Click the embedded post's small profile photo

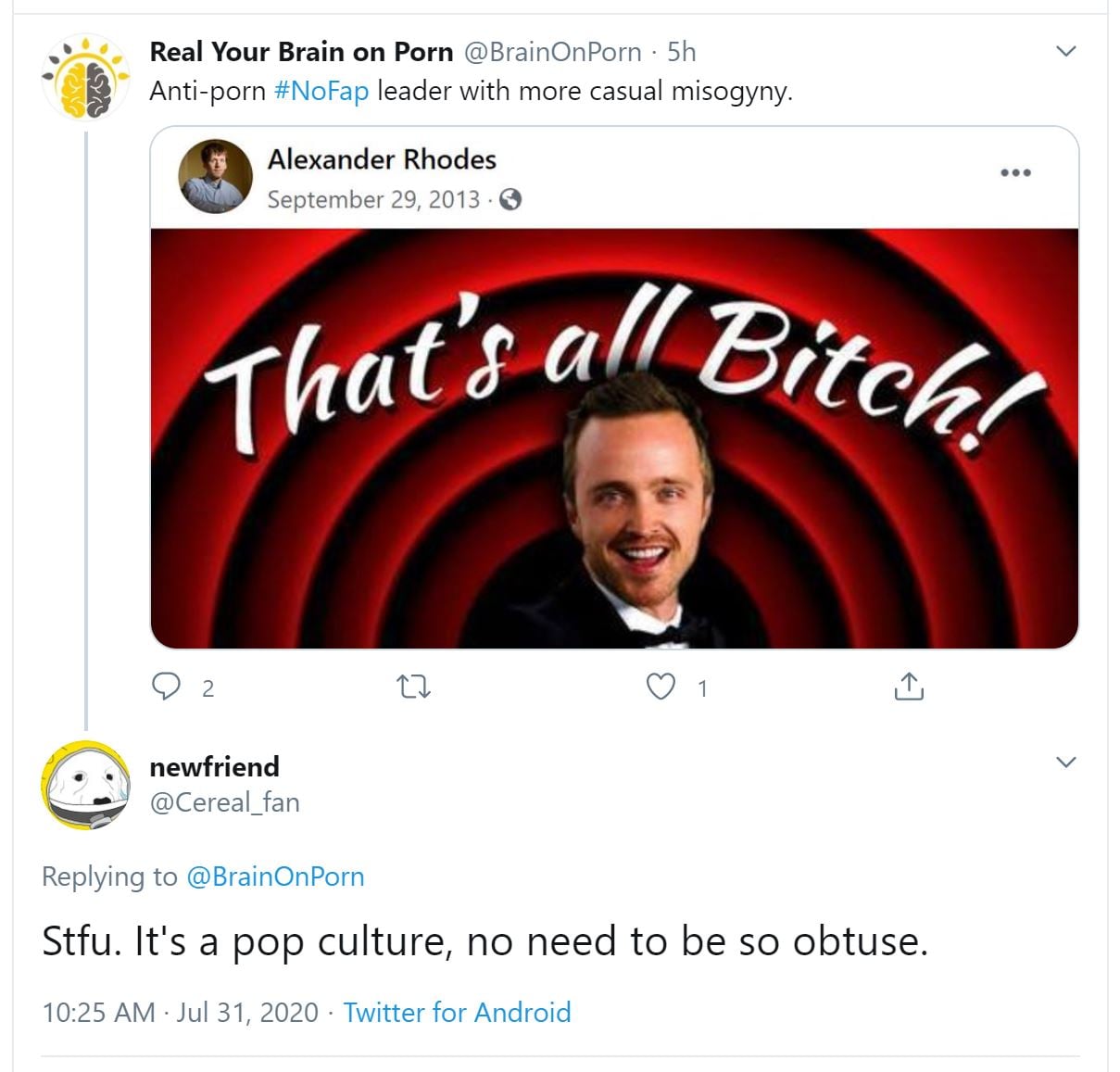[x=215, y=177]
